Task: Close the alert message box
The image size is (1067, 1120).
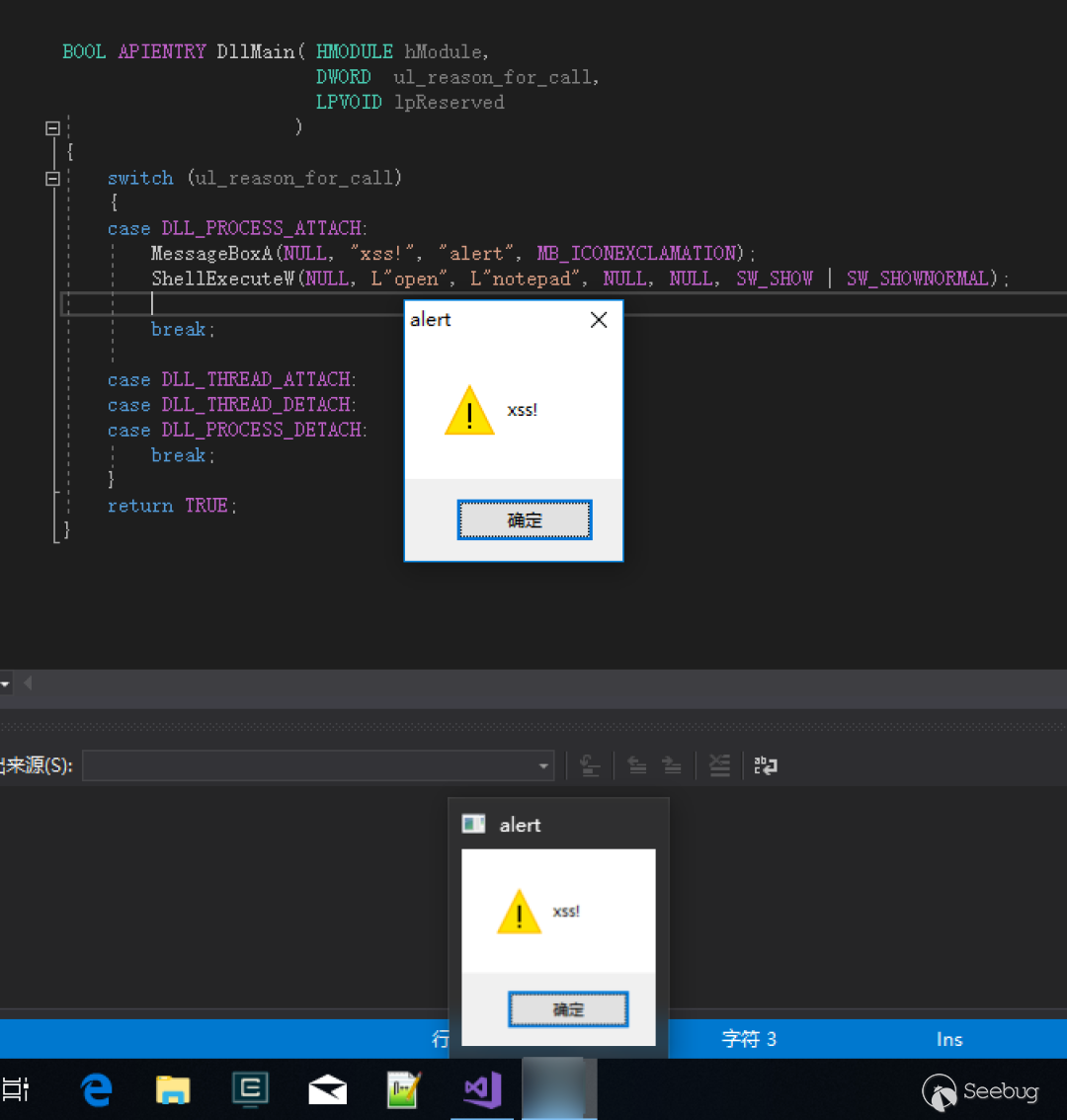Action: (599, 320)
